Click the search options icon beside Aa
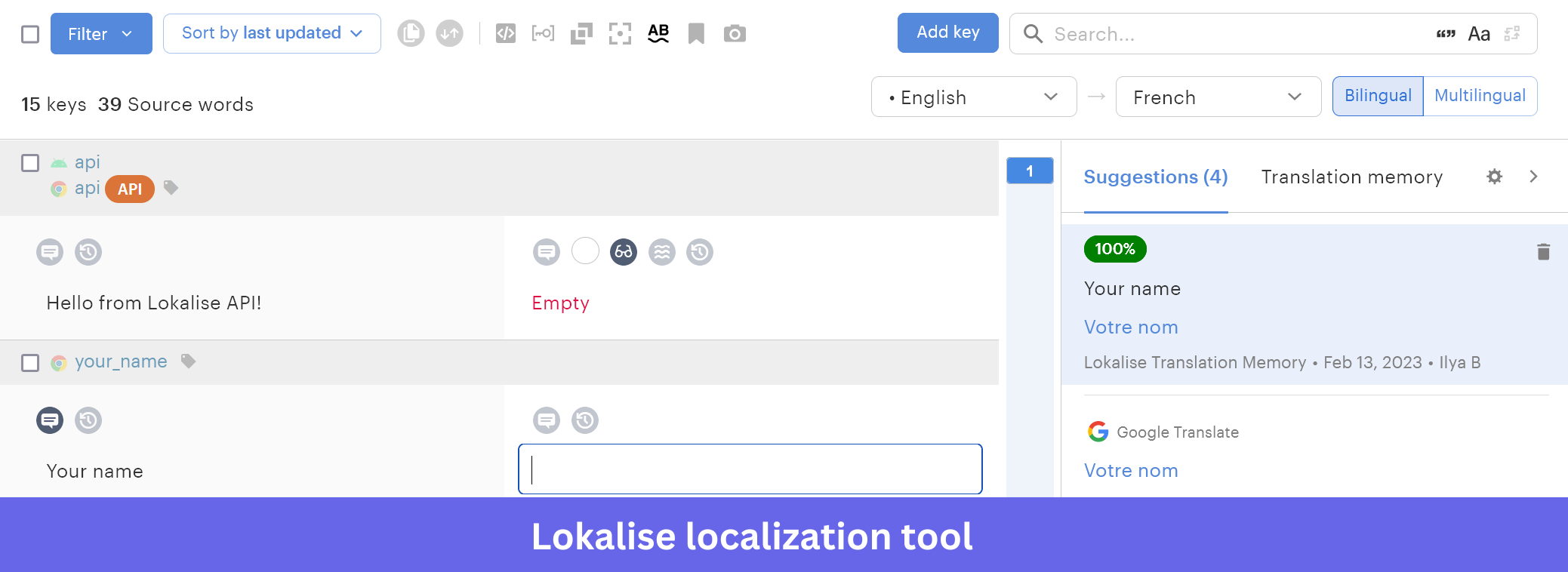Screen dimensions: 1568x572 (1512, 34)
